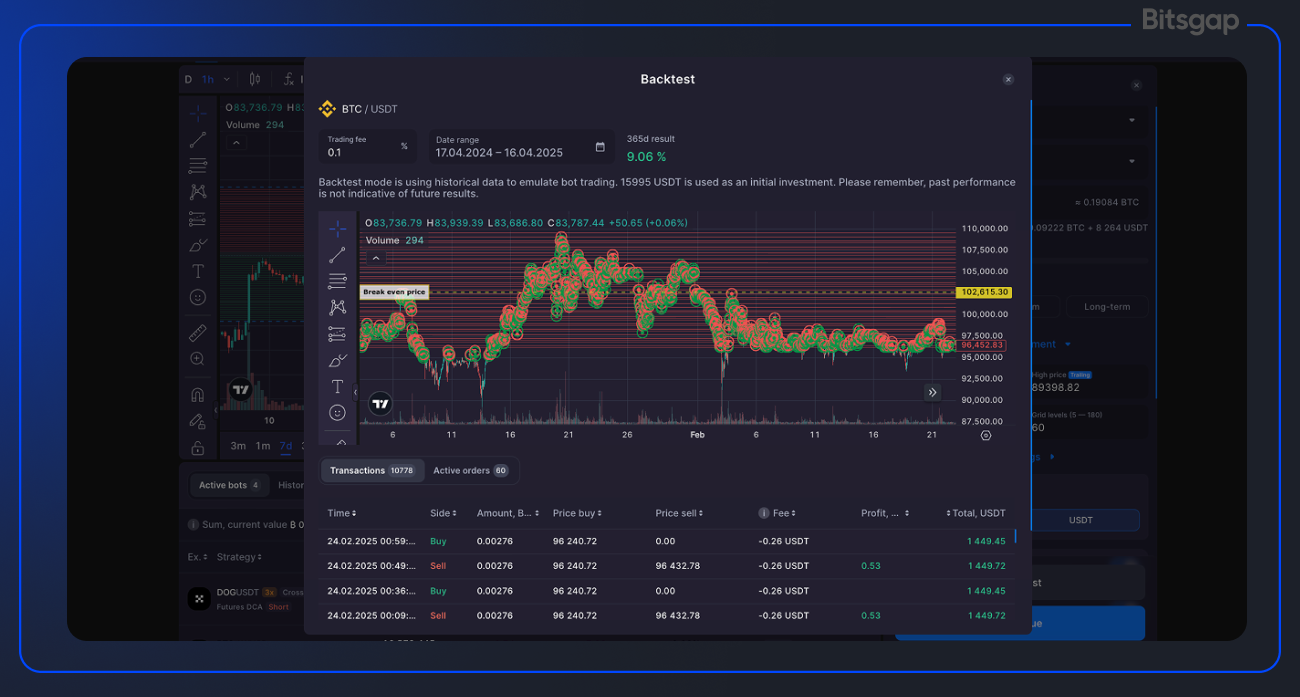Expand the backtest chart using the double-arrow
Viewport: 1300px width, 697px height.
pyautogui.click(x=932, y=392)
